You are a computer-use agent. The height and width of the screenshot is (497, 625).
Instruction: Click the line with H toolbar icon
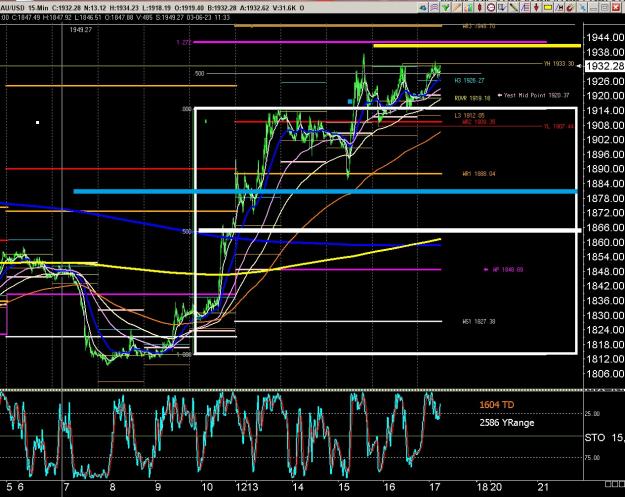click(559, 8)
